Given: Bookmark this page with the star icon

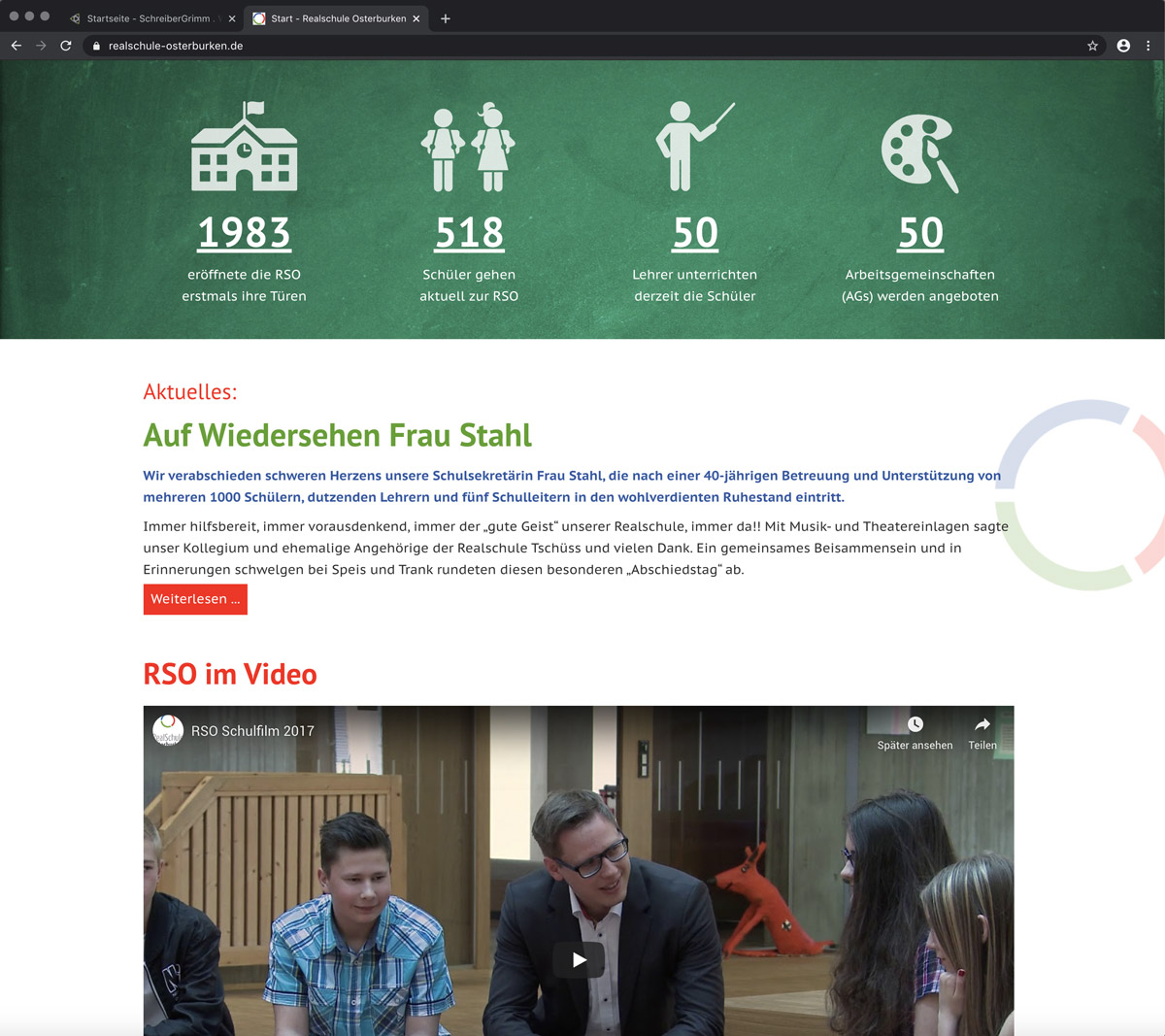Looking at the screenshot, I should coord(1092,46).
